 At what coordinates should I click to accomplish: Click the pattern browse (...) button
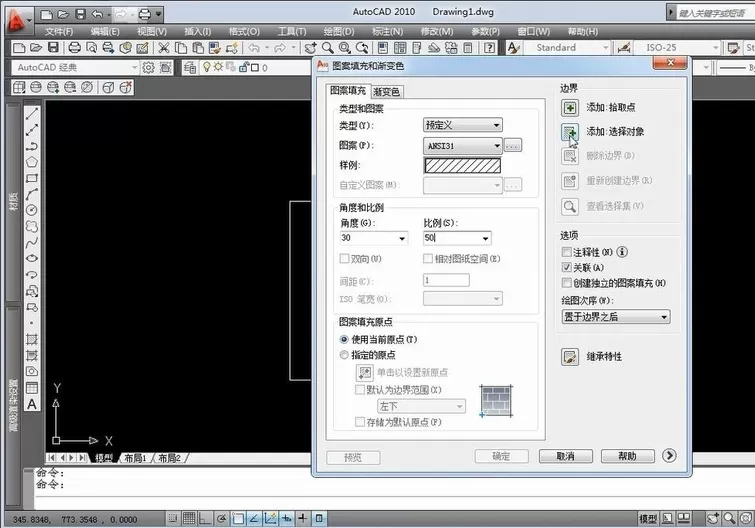click(513, 145)
